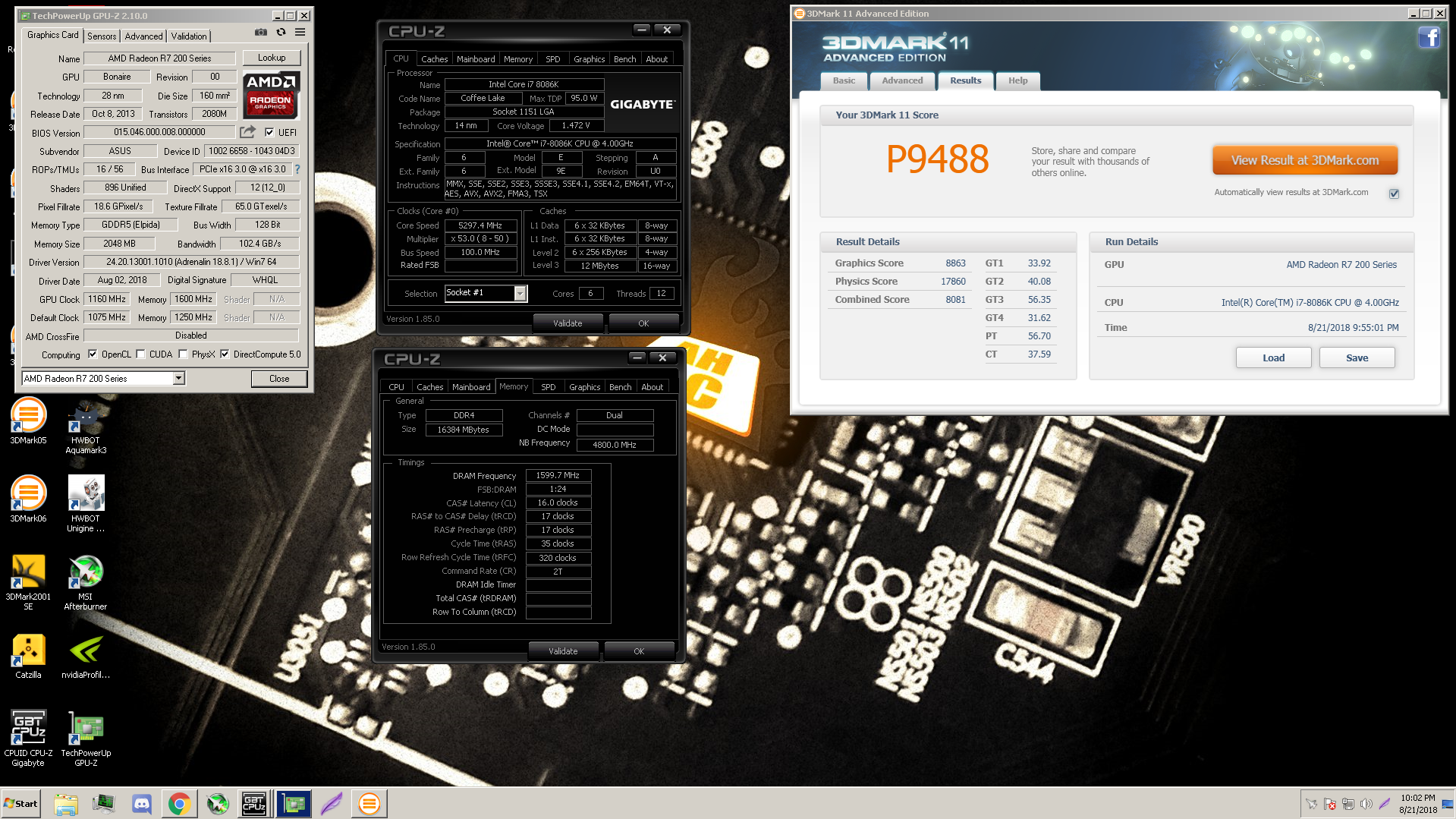Screen dimensions: 1456x819
Task: Click the Advanced tab in GPU-Z
Action: [x=143, y=36]
